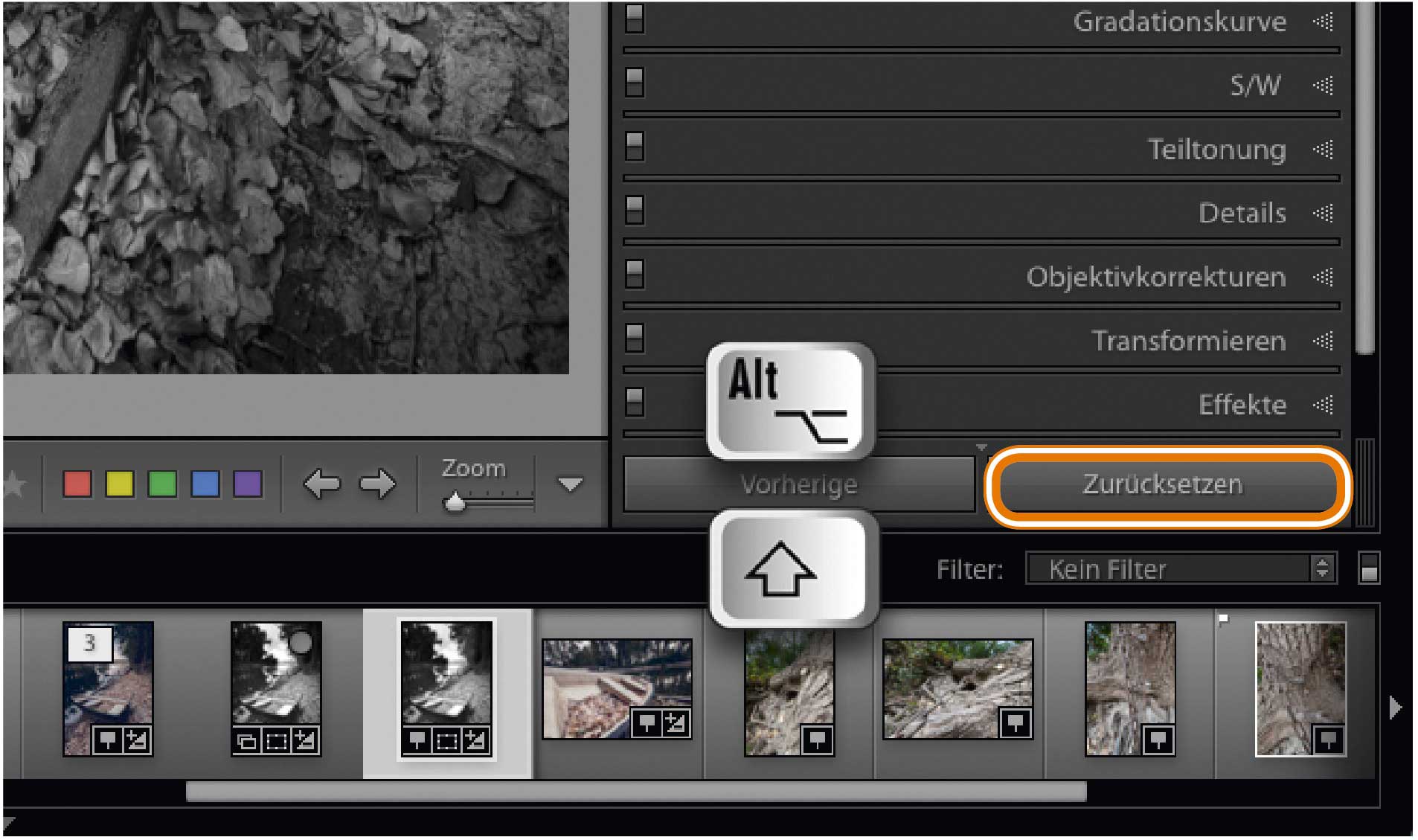This screenshot has width=1418, height=840.
Task: Apply the green color label
Action: pyautogui.click(x=162, y=484)
